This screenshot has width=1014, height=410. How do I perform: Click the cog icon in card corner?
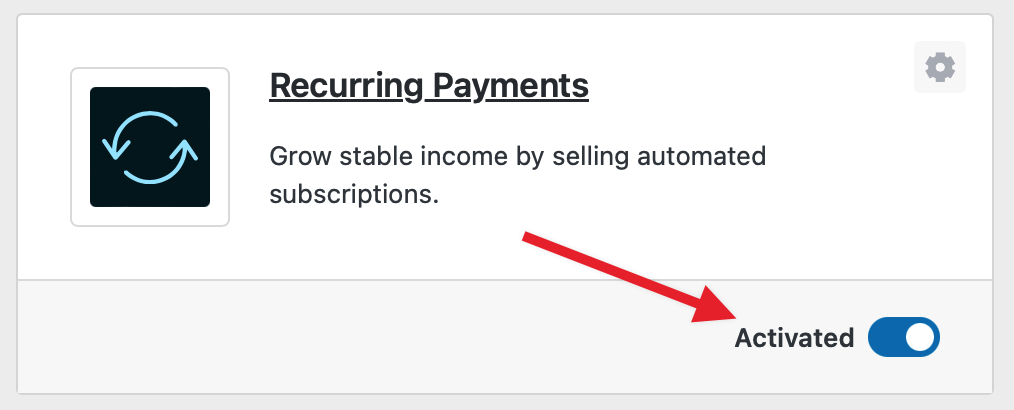point(940,68)
